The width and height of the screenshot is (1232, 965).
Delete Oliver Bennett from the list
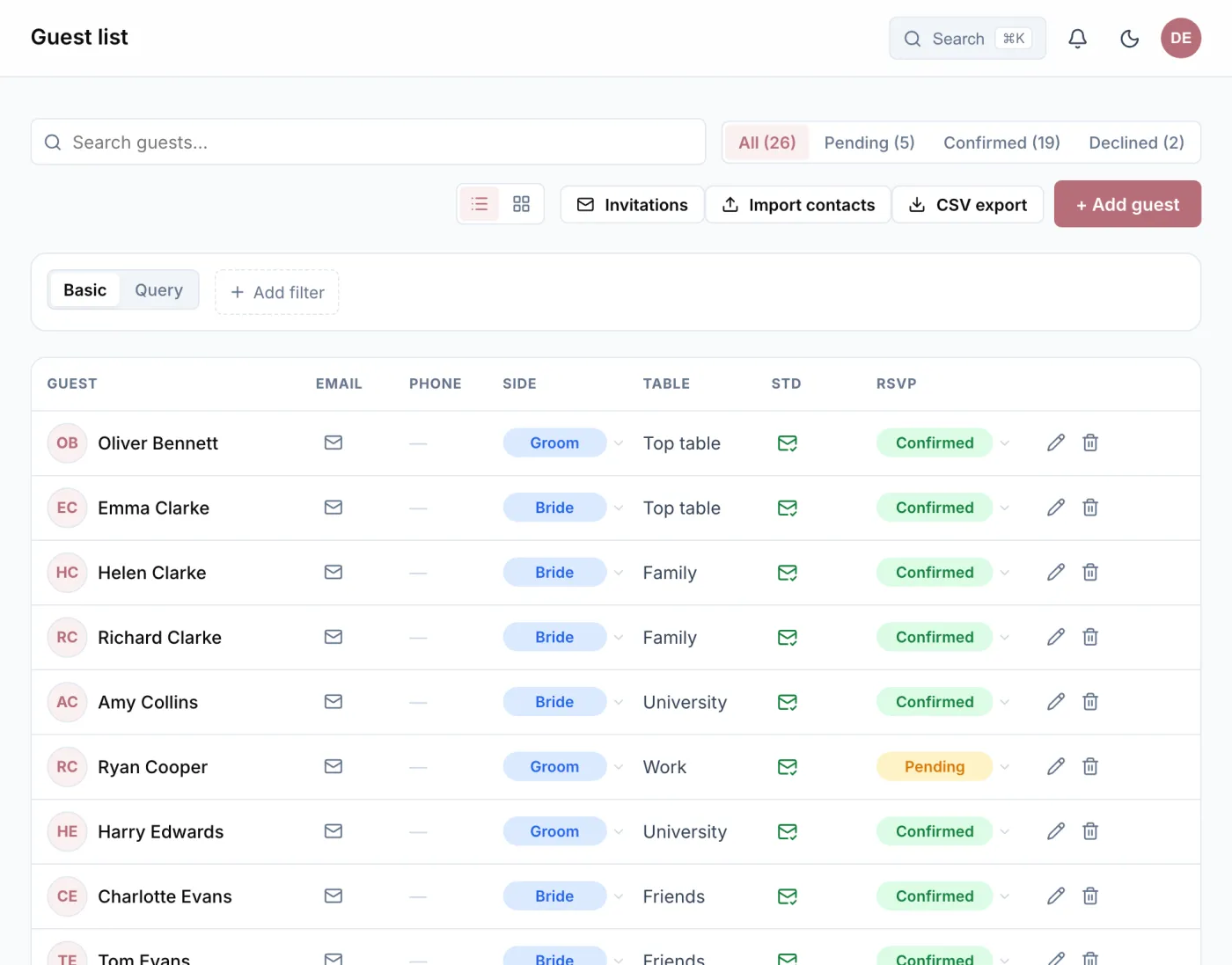pos(1090,442)
